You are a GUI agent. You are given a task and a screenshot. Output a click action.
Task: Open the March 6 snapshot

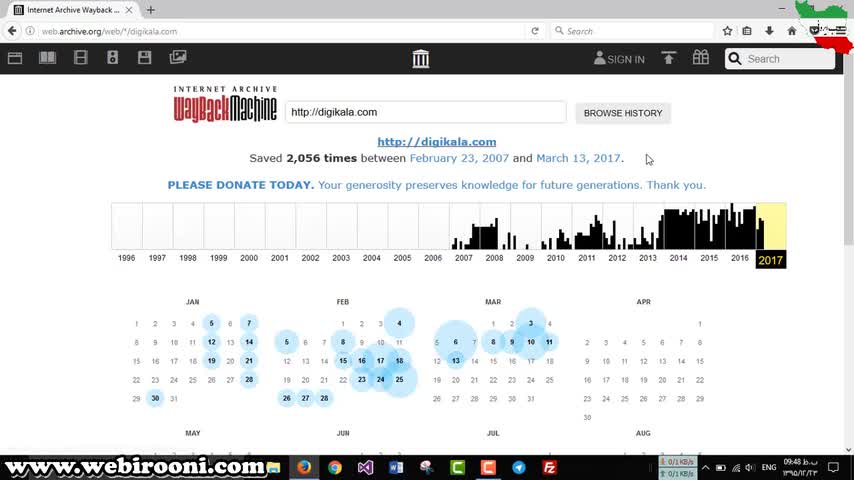[455, 342]
